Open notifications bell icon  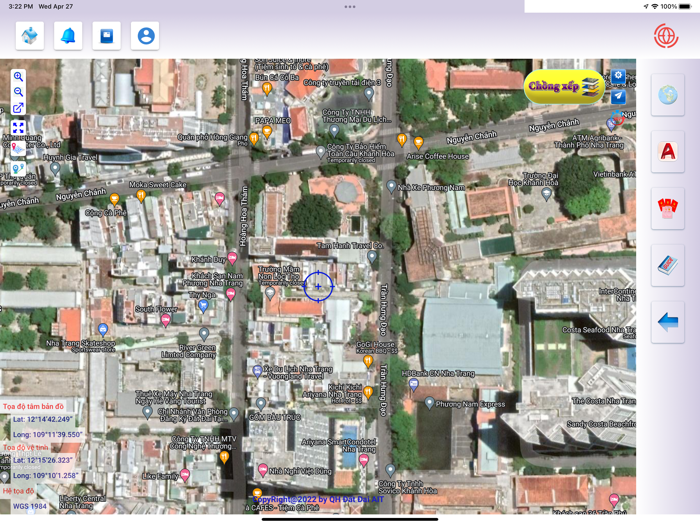pyautogui.click(x=68, y=36)
